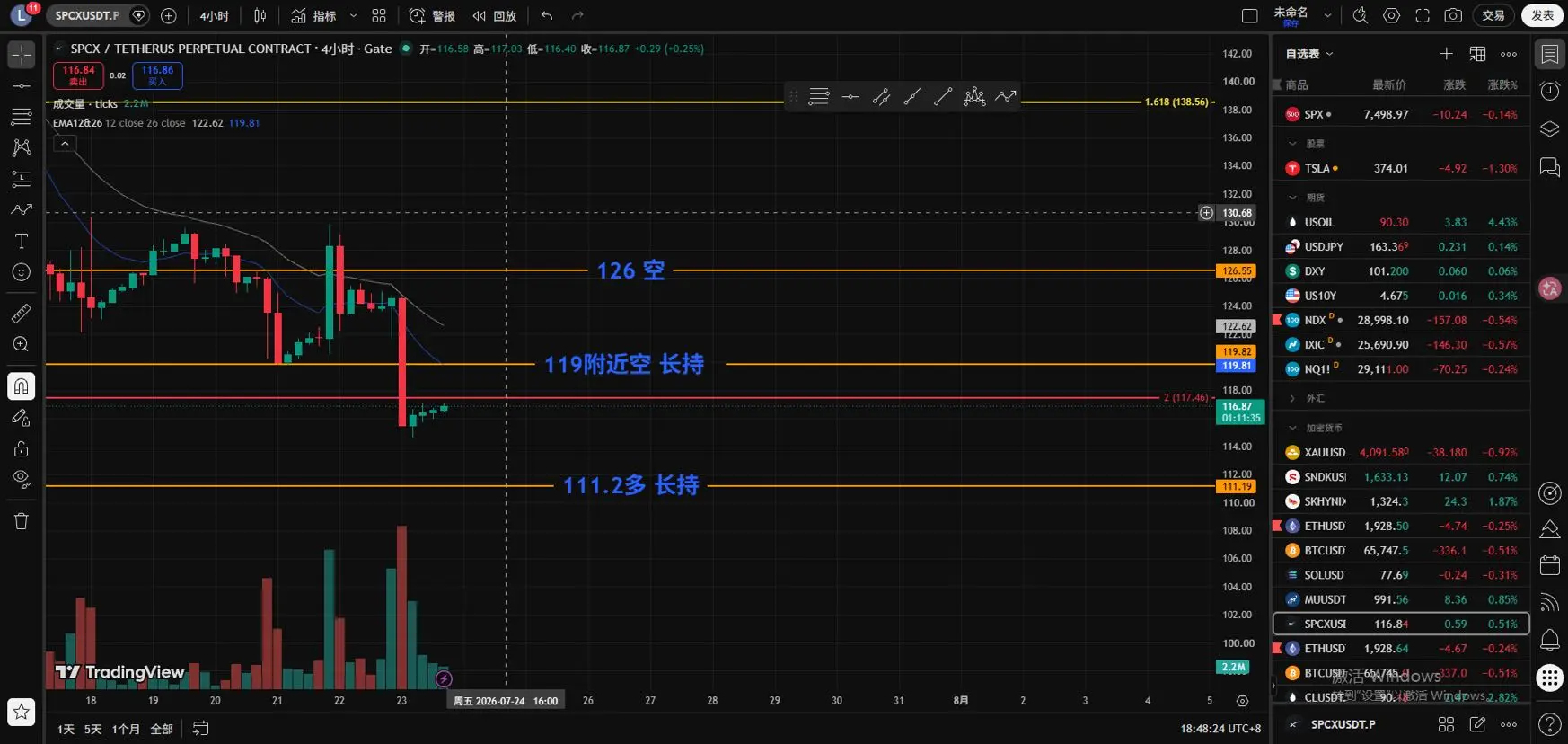Image resolution: width=1568 pixels, height=744 pixels.
Task: Open the chart settings gear
Action: click(1391, 15)
